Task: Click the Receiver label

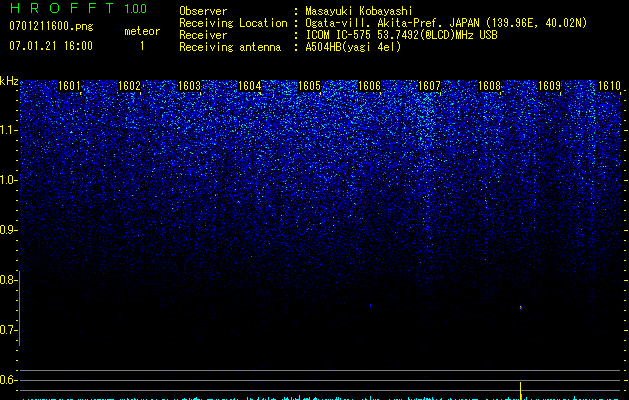Action: coord(203,35)
